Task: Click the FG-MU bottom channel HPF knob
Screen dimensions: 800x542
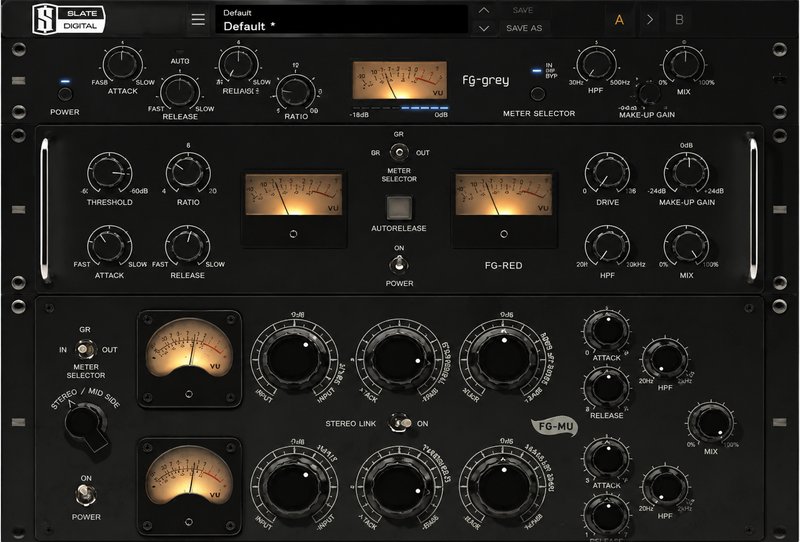Action: point(665,487)
